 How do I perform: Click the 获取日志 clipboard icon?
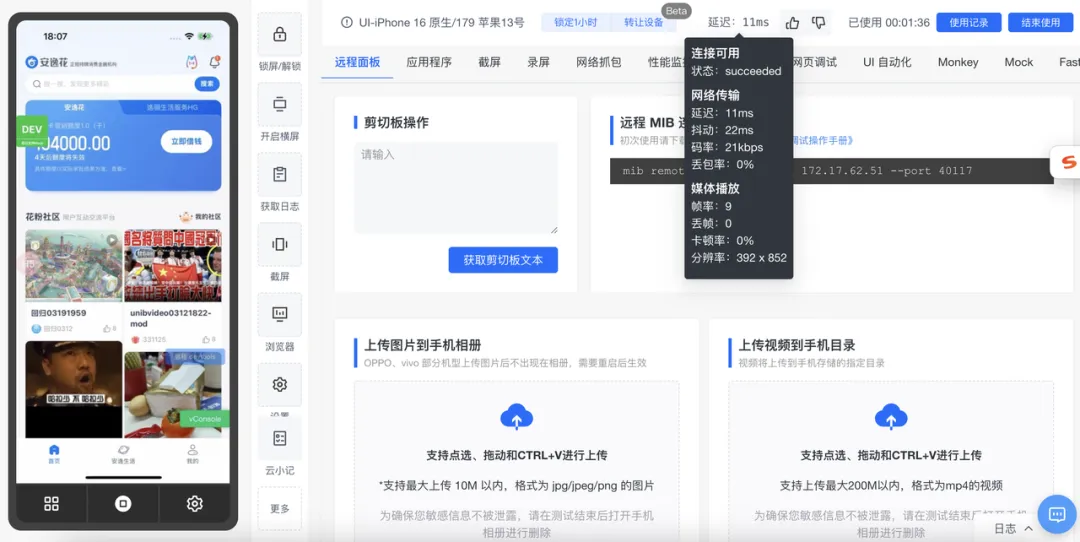pos(280,174)
